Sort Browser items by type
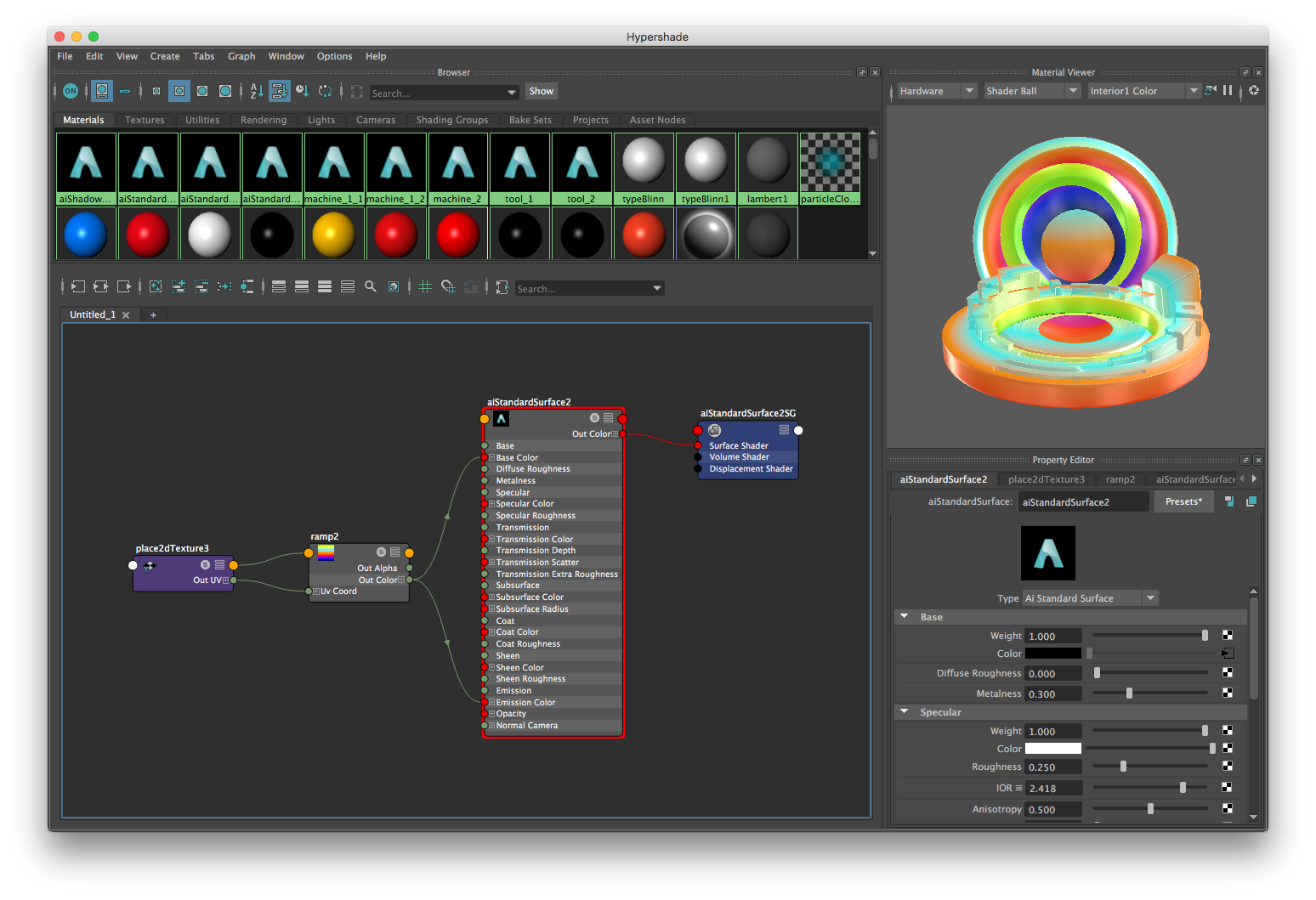Image resolution: width=1316 pixels, height=900 pixels. click(280, 91)
